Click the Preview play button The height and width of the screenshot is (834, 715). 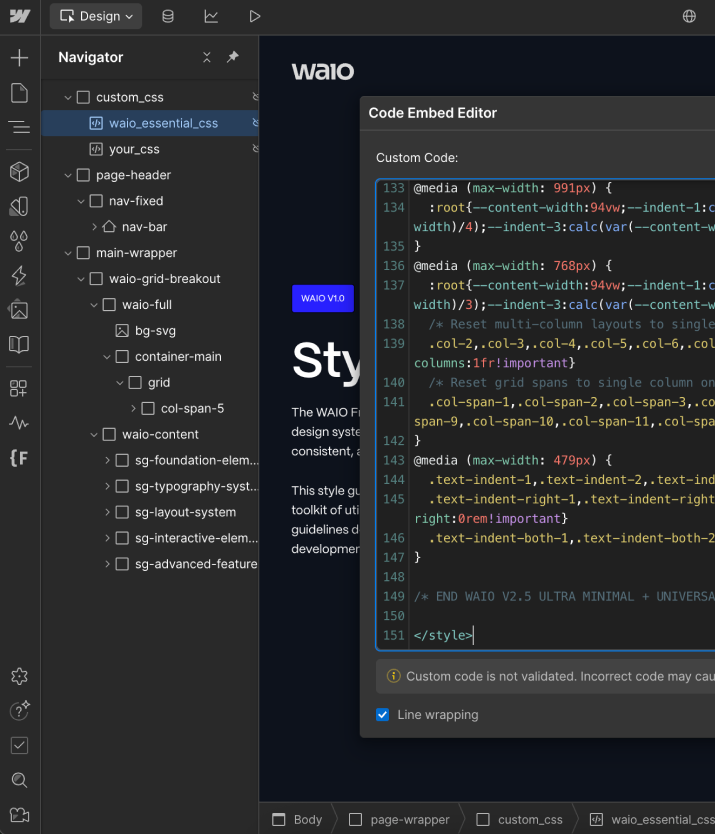pos(255,16)
